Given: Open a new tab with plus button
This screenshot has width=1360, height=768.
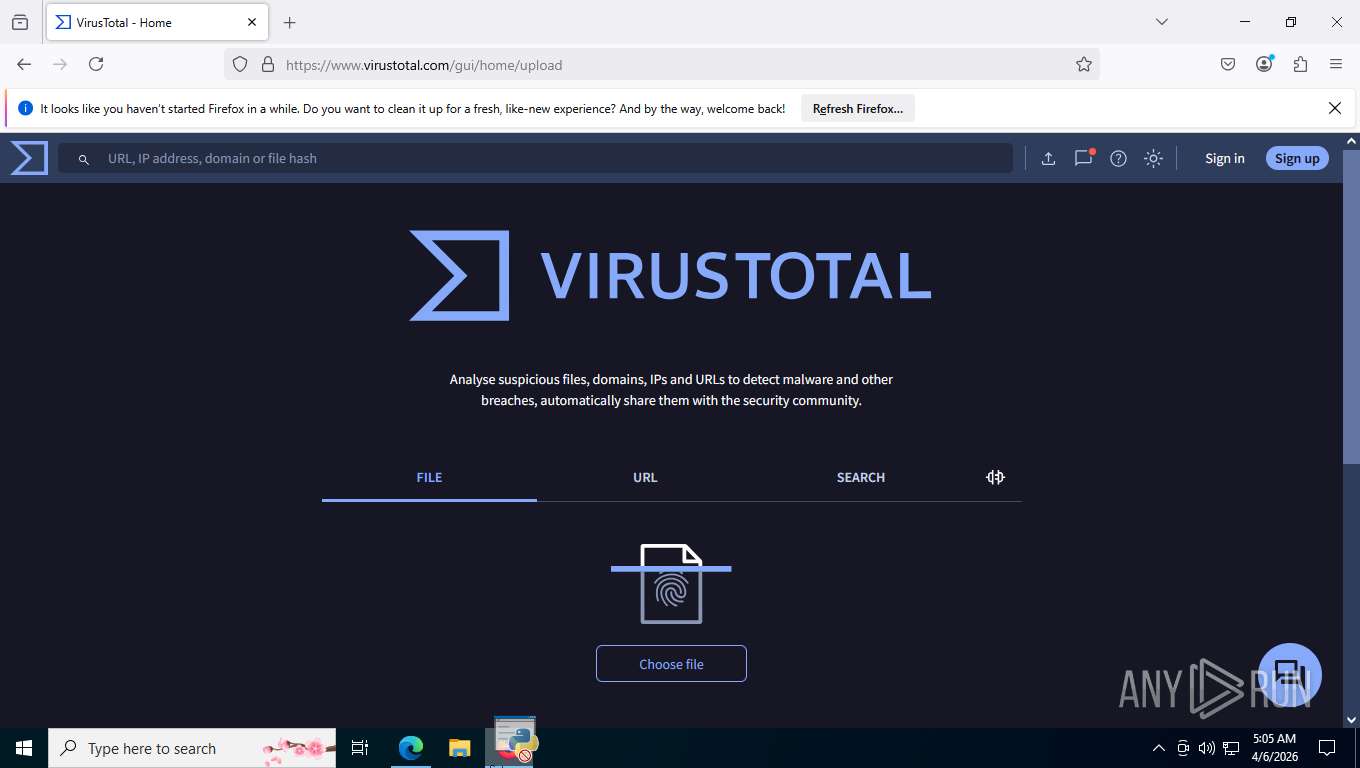Looking at the screenshot, I should [x=289, y=22].
